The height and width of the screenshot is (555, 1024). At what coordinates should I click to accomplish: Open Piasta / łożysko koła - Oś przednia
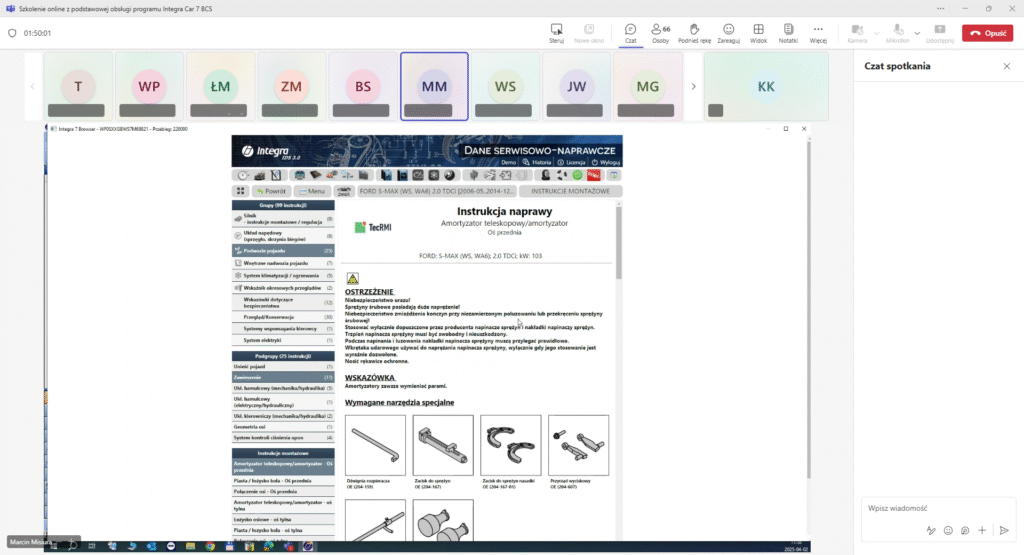283,481
